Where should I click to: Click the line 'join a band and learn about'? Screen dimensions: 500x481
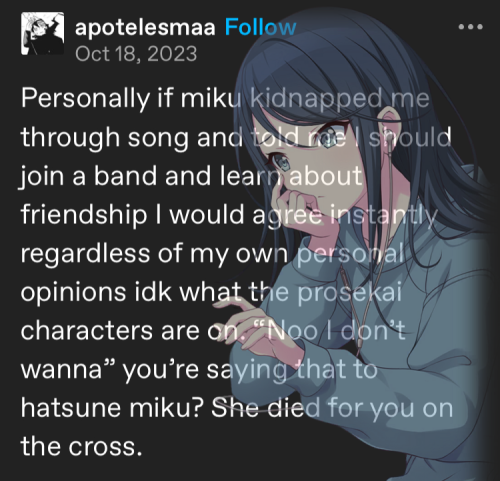point(191,177)
